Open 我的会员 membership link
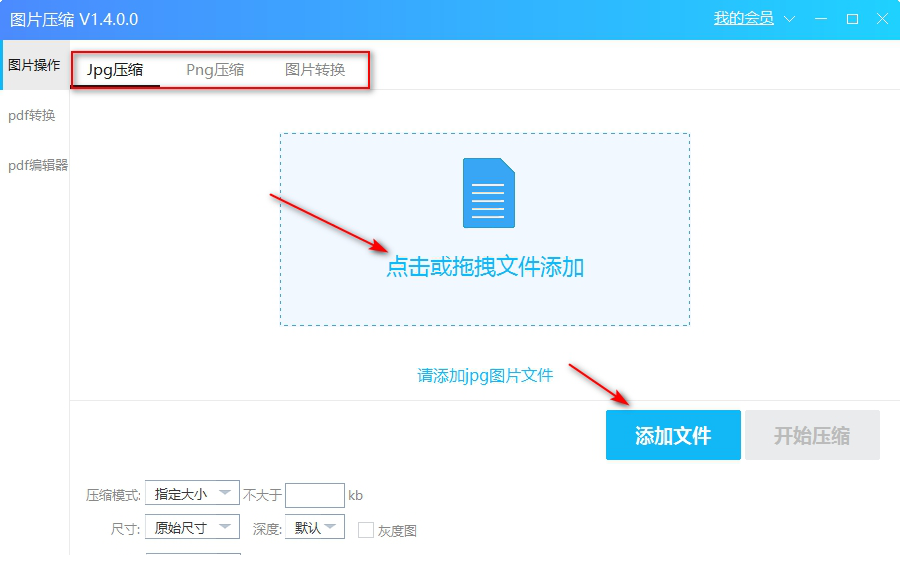Viewport: 900px width, 577px height. (x=743, y=19)
